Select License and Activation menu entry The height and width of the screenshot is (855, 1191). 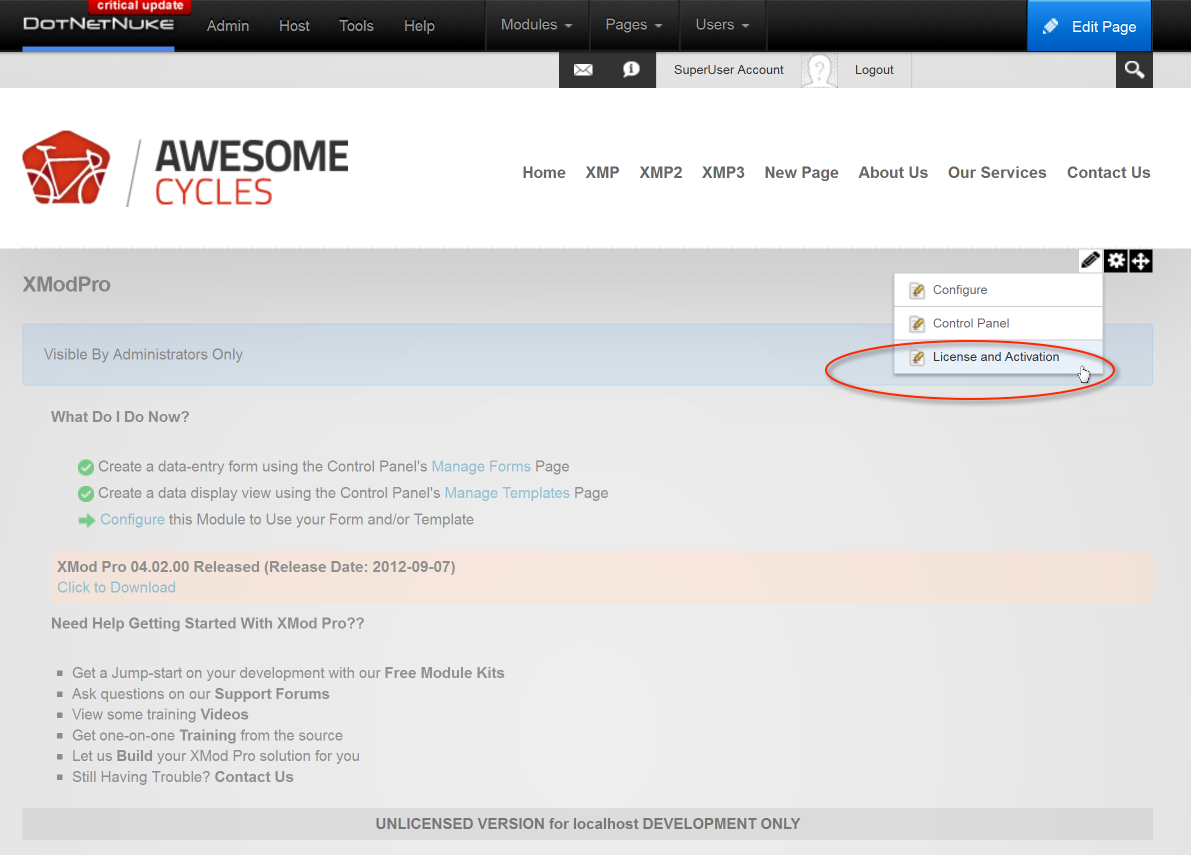click(998, 357)
